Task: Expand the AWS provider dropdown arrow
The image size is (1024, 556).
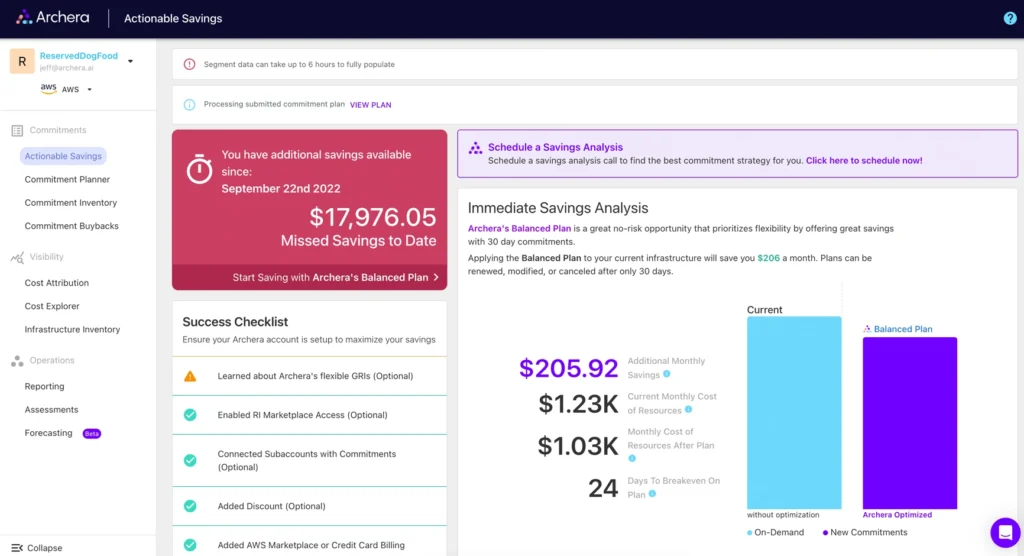Action: coord(89,90)
